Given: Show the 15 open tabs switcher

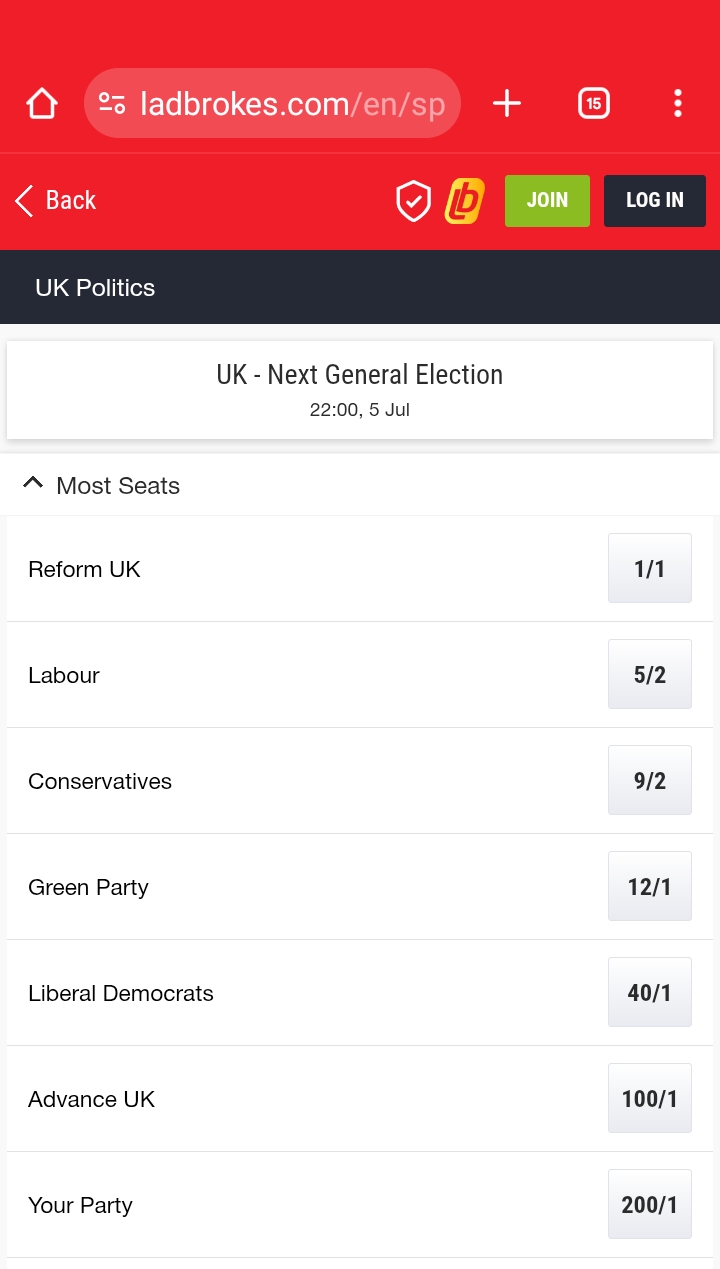Looking at the screenshot, I should click(x=594, y=103).
